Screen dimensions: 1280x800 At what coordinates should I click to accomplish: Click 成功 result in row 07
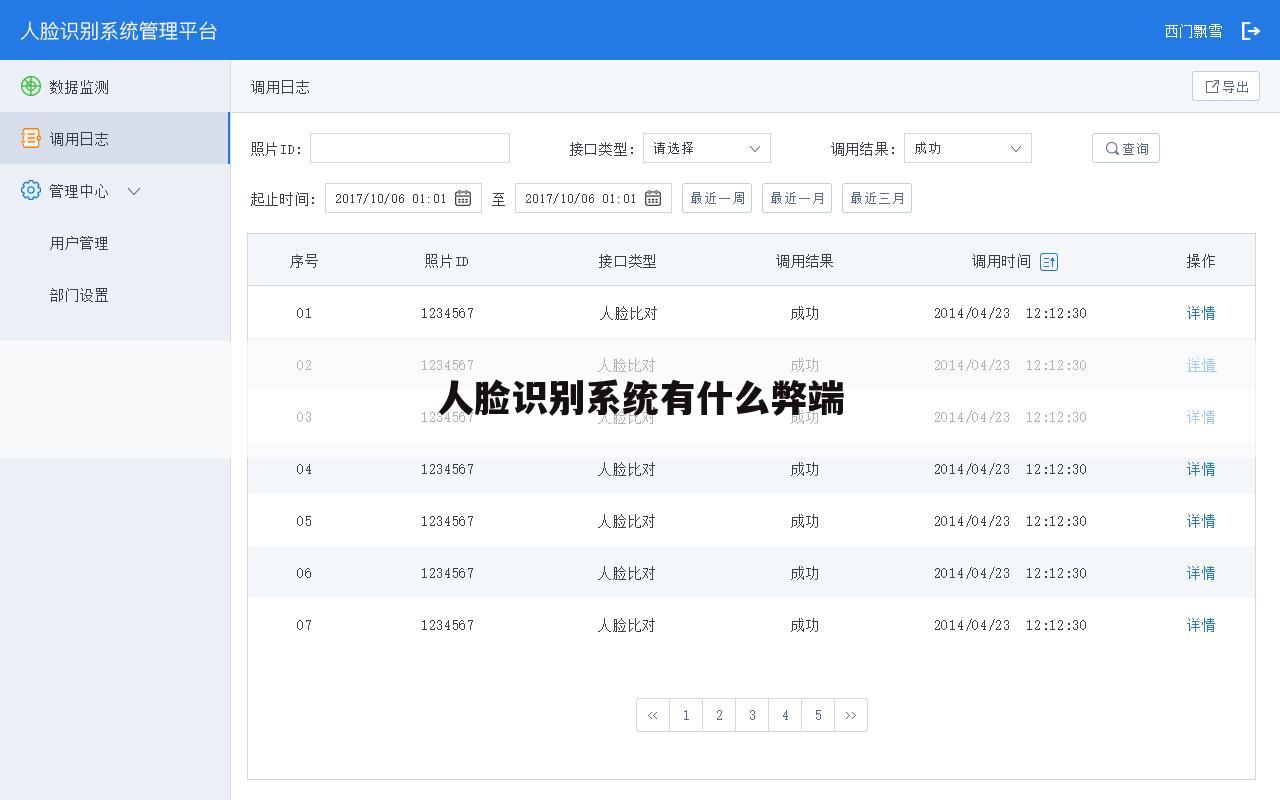point(805,625)
